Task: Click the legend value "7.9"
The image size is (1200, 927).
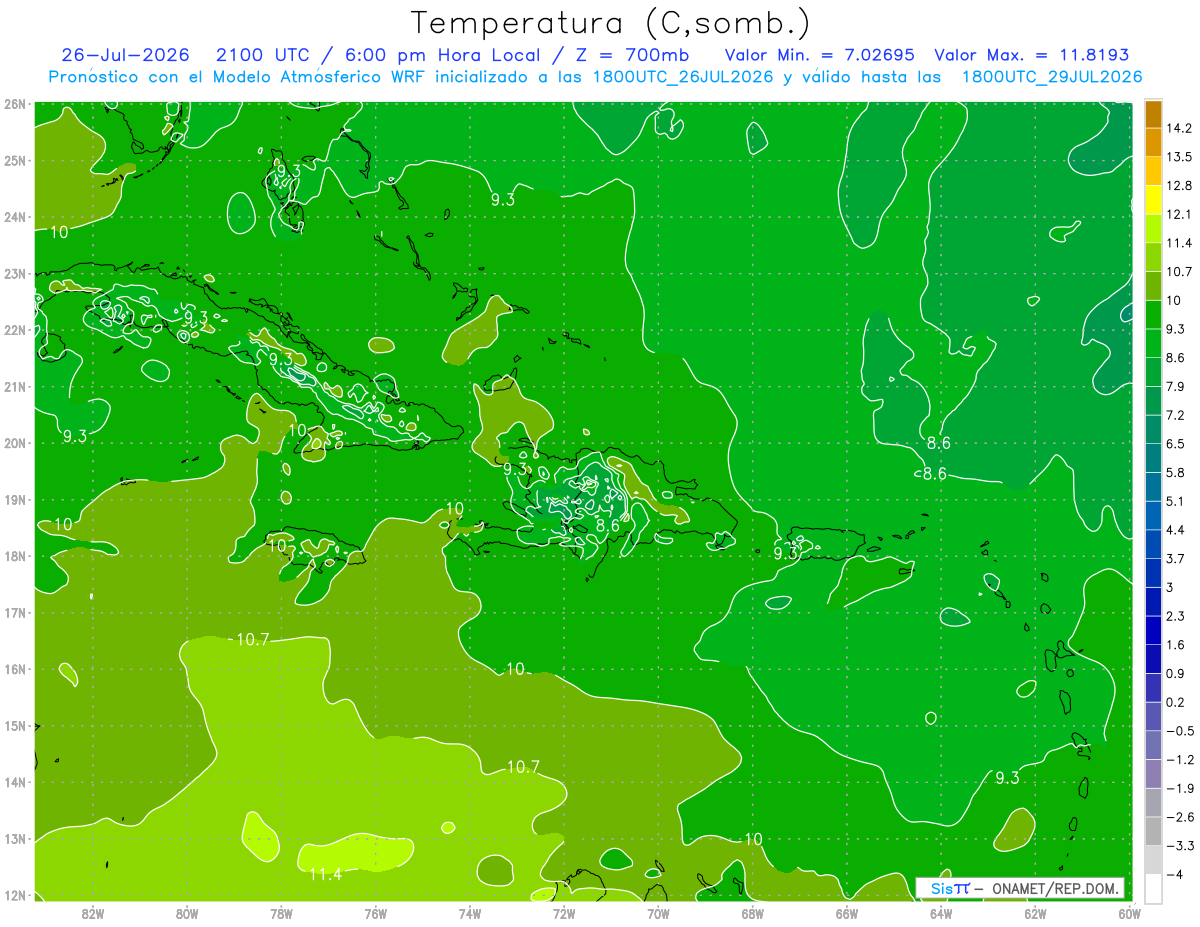Action: (x=1175, y=386)
